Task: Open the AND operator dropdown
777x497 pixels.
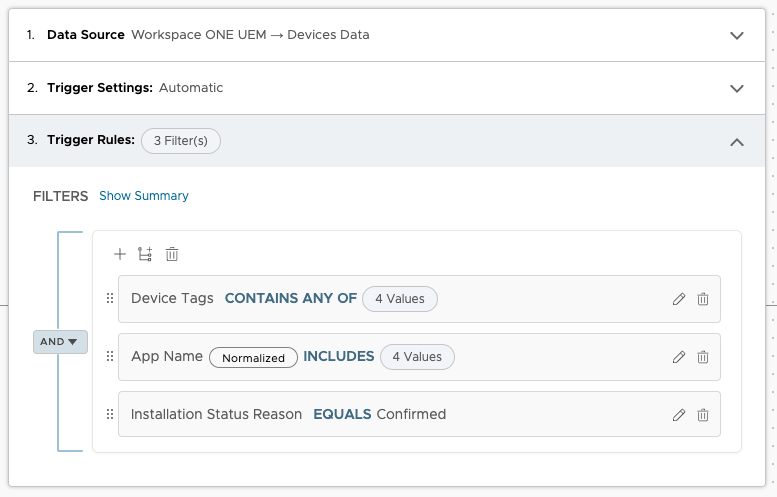Action: coord(60,342)
